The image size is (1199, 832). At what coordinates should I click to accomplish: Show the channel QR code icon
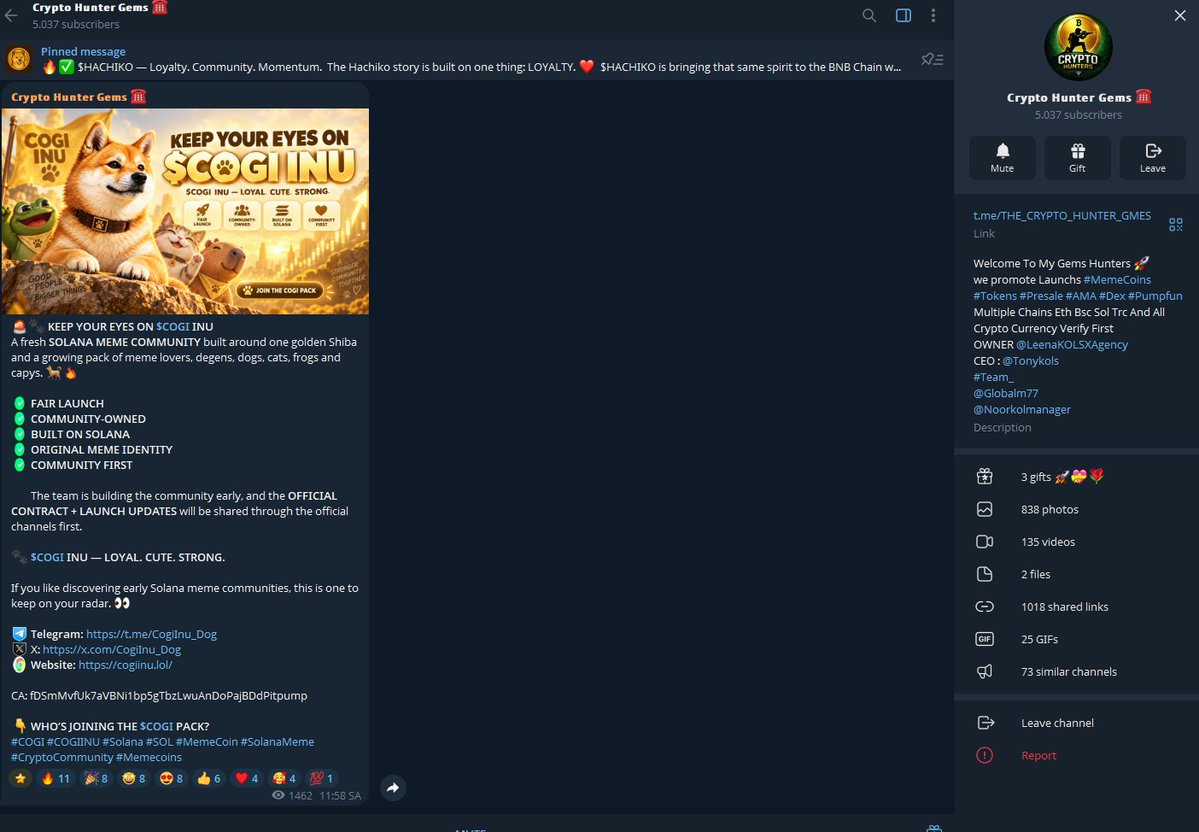[1175, 224]
